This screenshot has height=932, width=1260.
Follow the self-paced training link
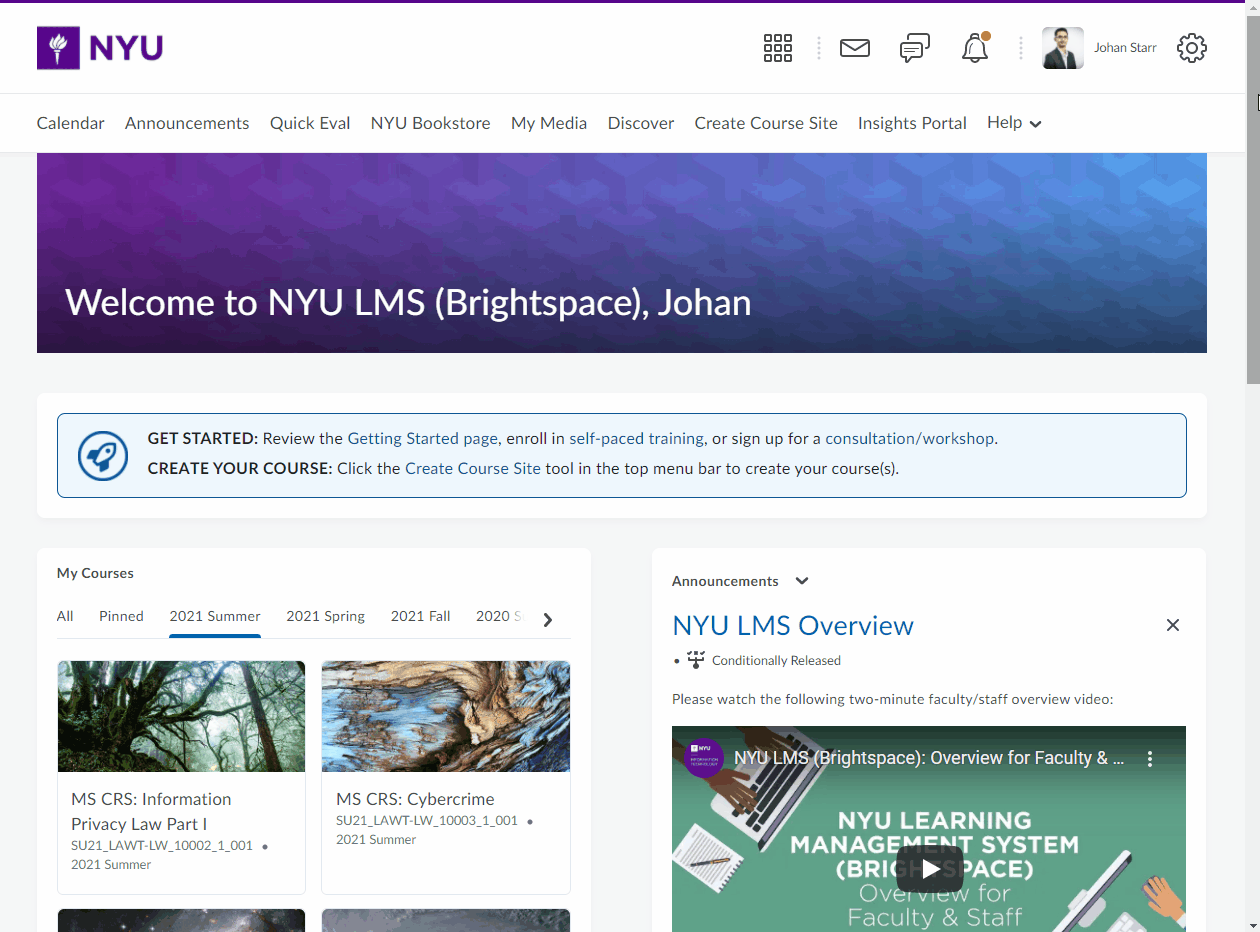[637, 438]
